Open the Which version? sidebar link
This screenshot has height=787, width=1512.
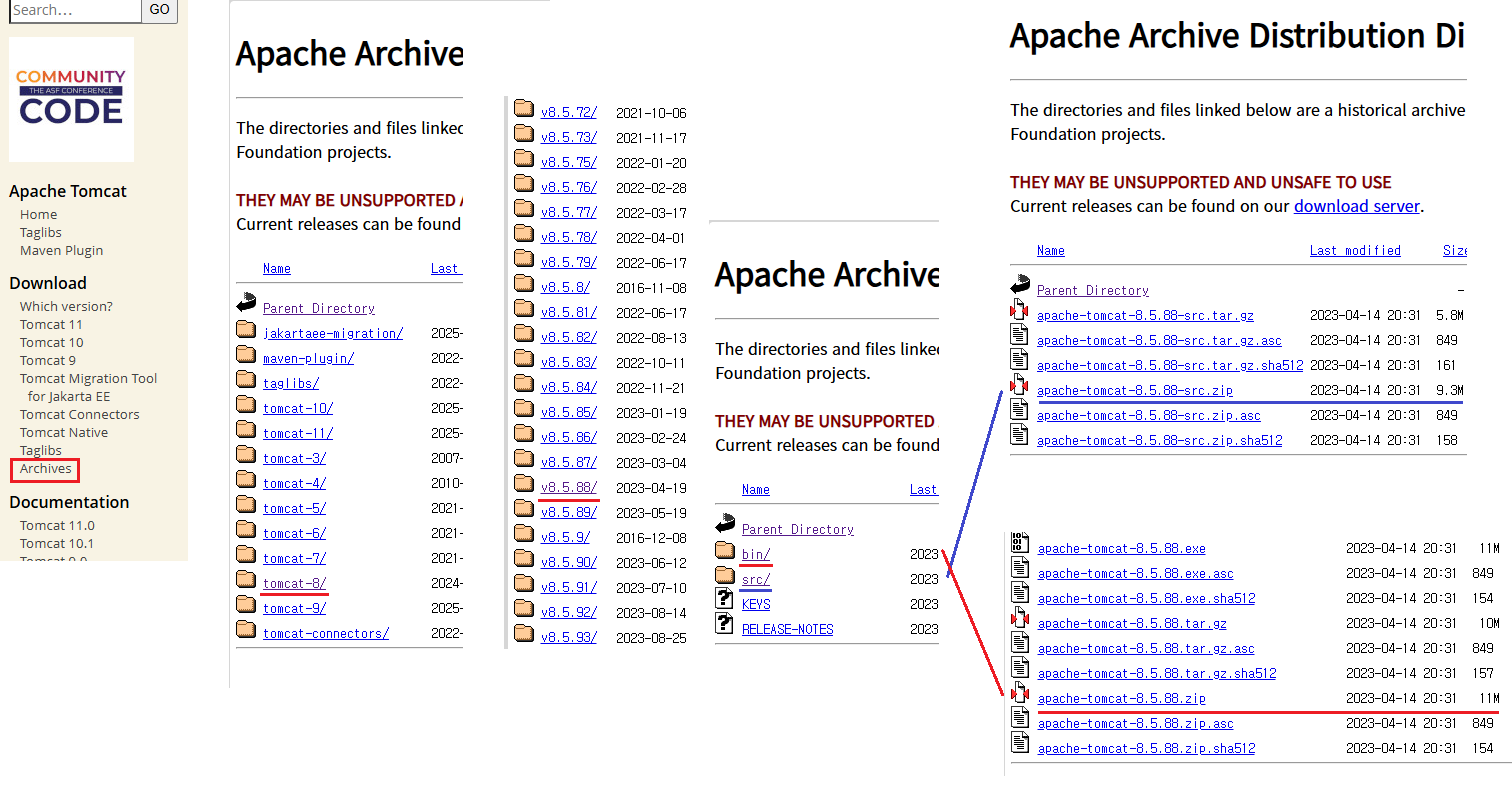pyautogui.click(x=66, y=307)
